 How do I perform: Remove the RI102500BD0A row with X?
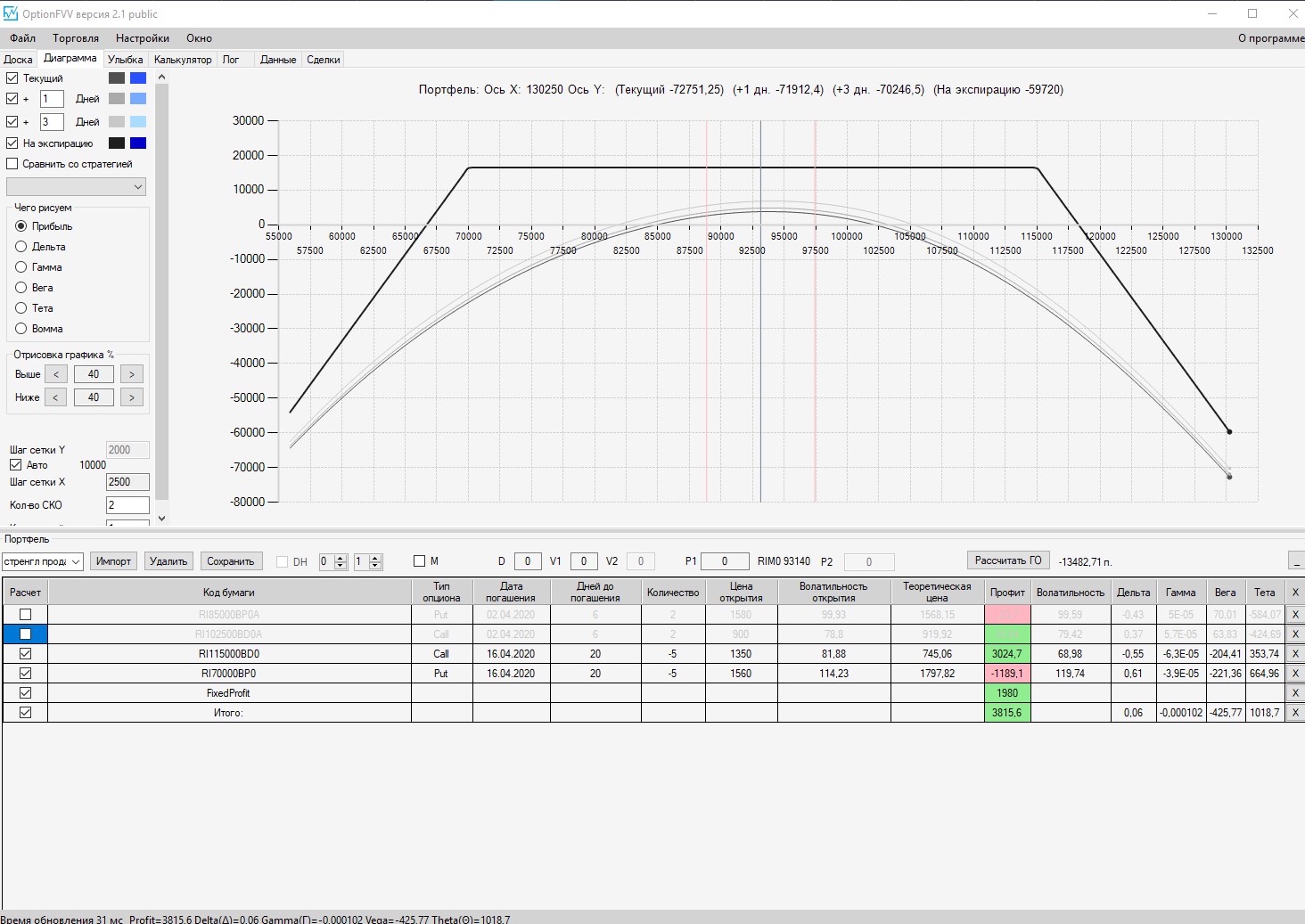(x=1295, y=634)
